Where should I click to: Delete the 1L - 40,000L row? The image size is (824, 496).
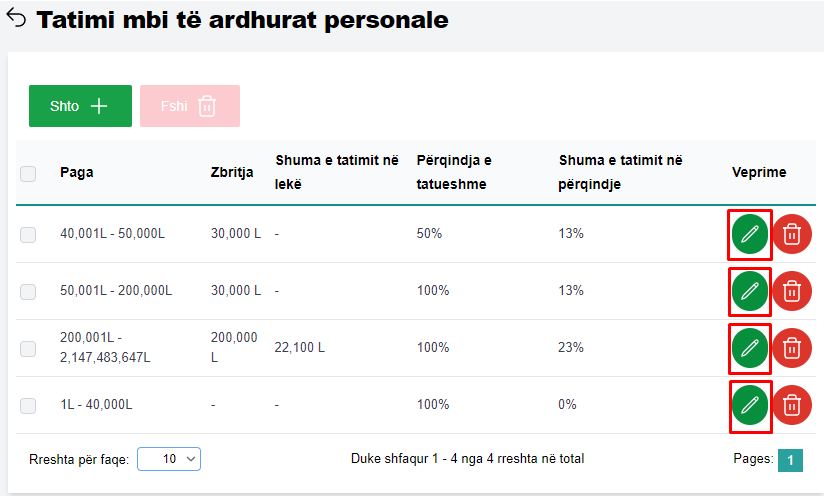[x=792, y=405]
